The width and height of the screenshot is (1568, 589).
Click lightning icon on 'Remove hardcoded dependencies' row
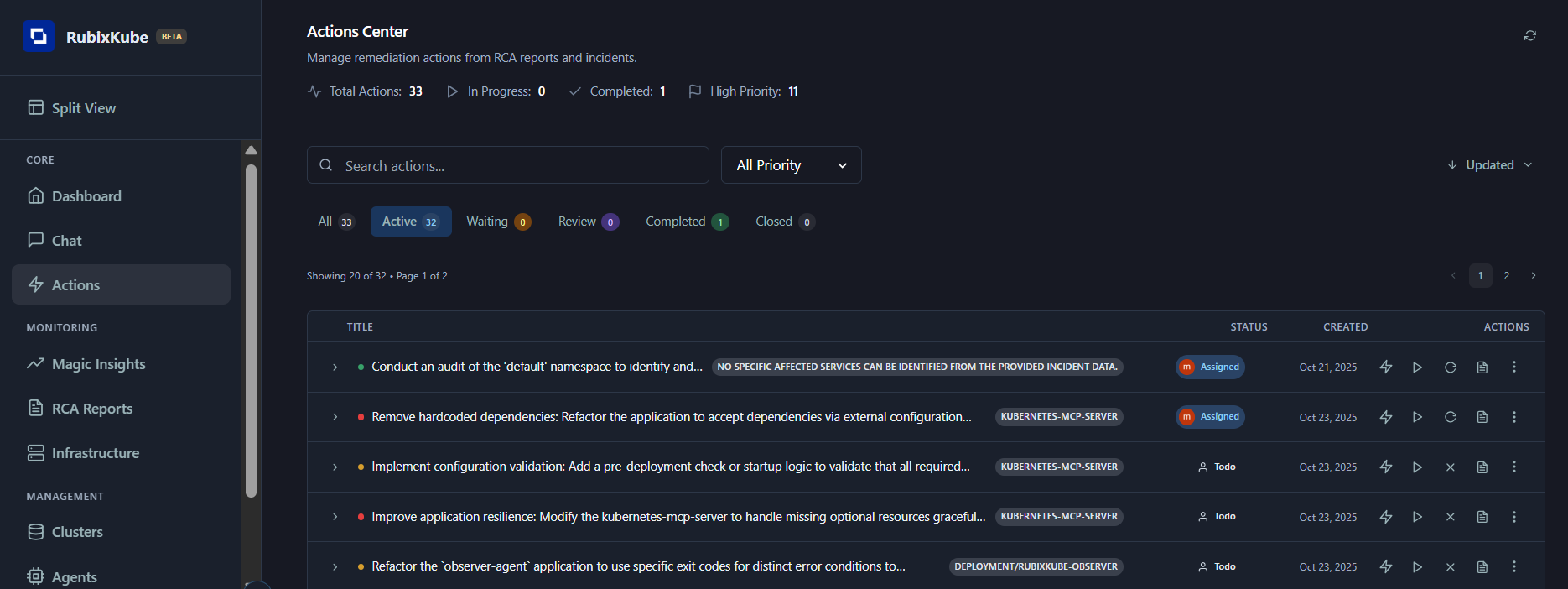(x=1386, y=417)
